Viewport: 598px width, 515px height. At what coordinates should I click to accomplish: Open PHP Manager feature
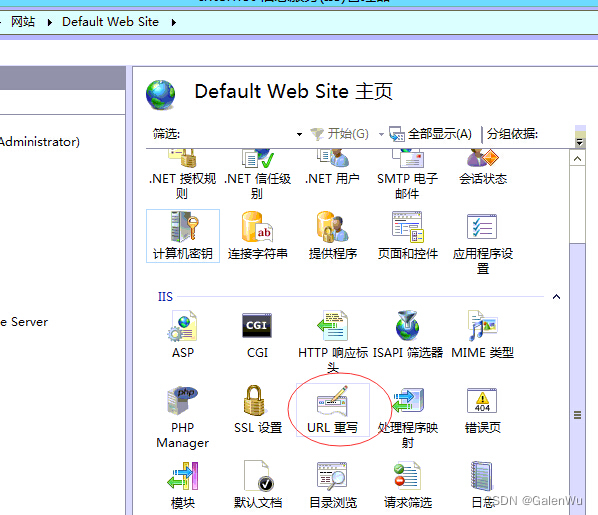click(x=183, y=417)
